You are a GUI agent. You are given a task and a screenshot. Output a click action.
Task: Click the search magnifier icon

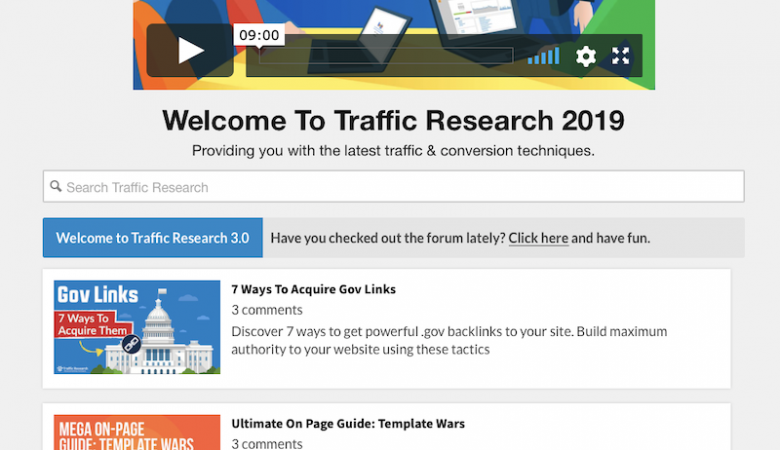pyautogui.click(x=56, y=186)
